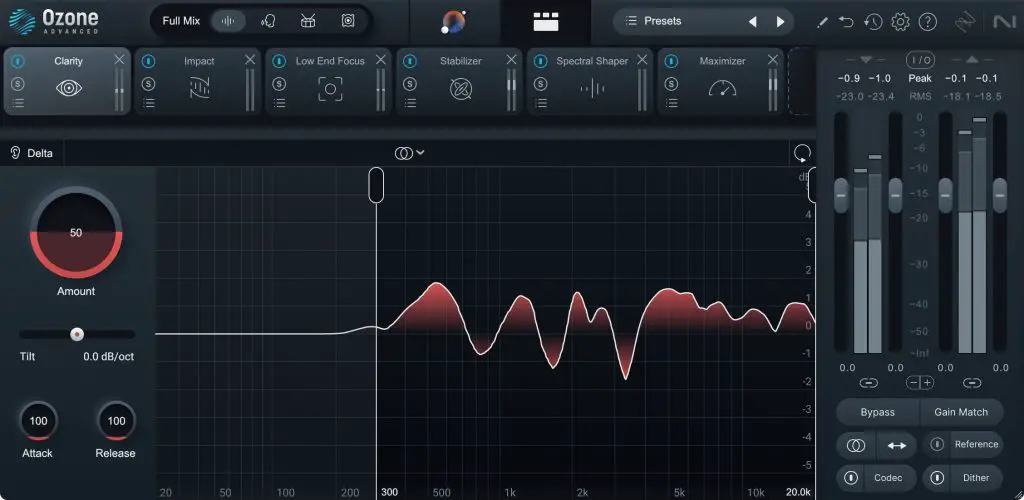Select the bass speaker focus icon
This screenshot has height=500, width=1024.
pos(348,21)
